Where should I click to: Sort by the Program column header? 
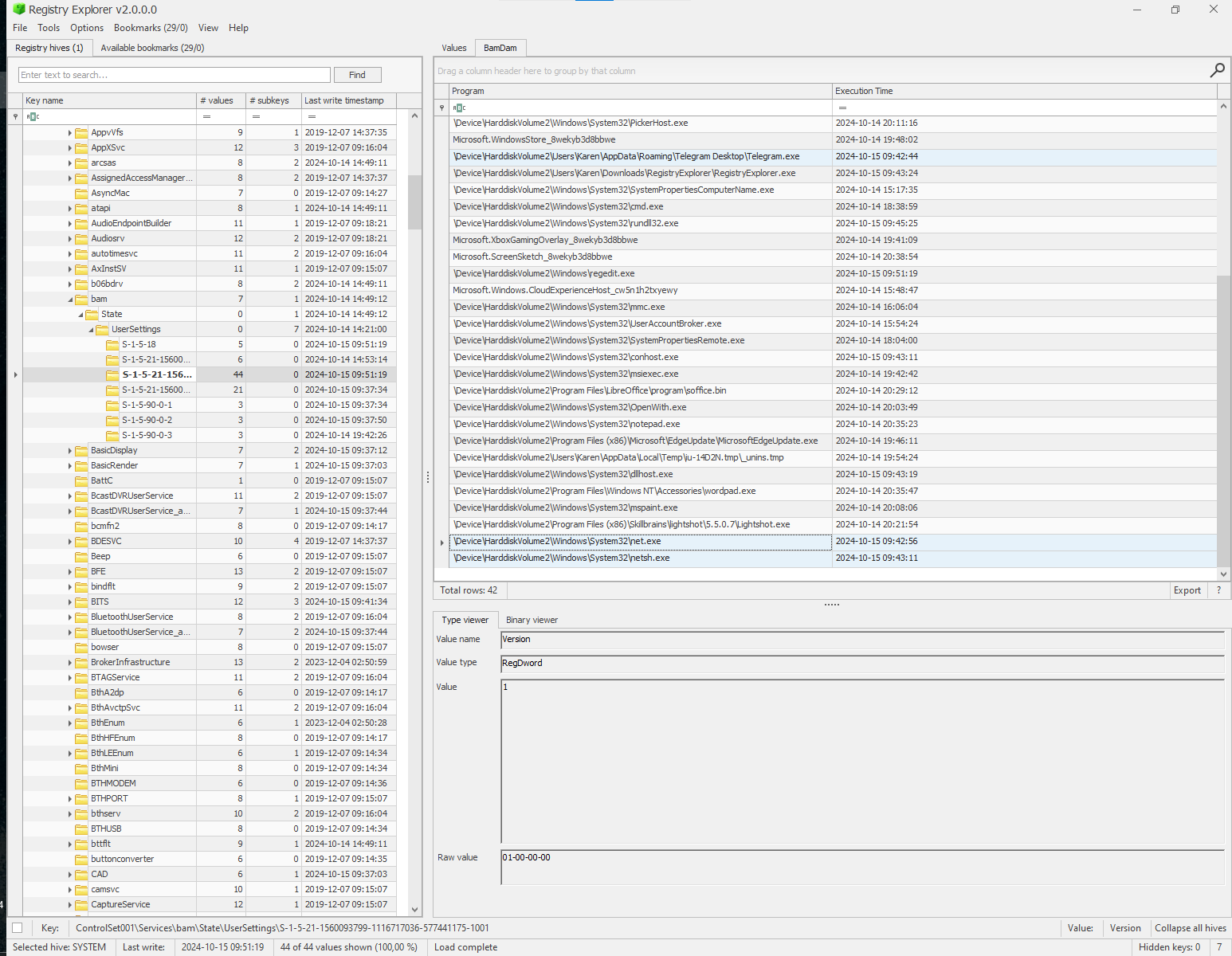point(640,91)
